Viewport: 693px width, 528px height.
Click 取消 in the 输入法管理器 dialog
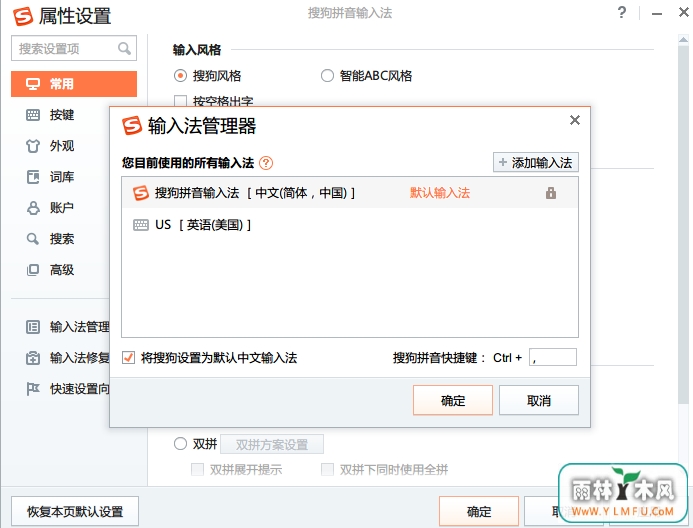click(539, 400)
